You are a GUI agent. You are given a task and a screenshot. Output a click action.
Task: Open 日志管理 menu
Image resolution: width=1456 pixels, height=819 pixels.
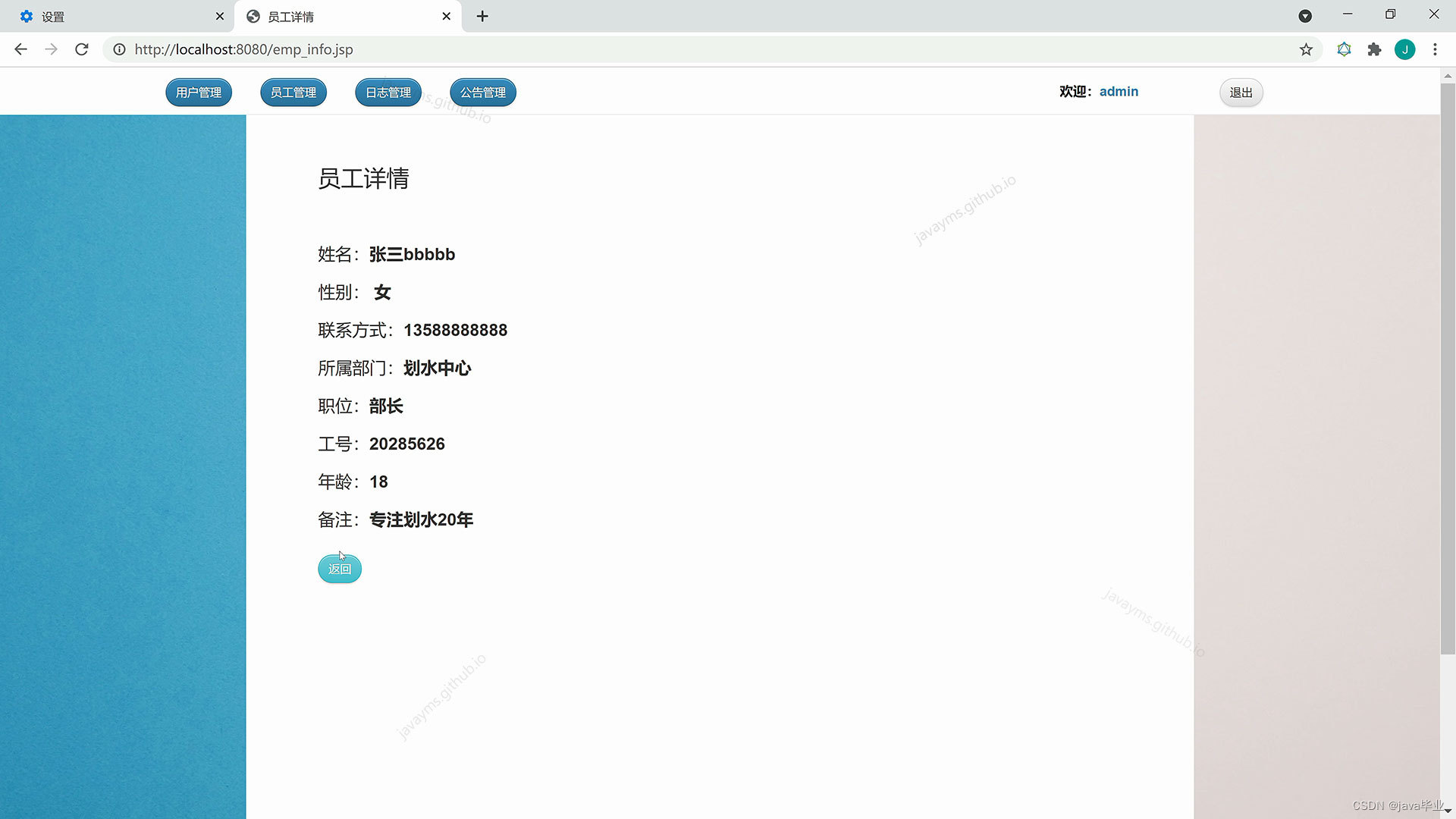coord(388,93)
